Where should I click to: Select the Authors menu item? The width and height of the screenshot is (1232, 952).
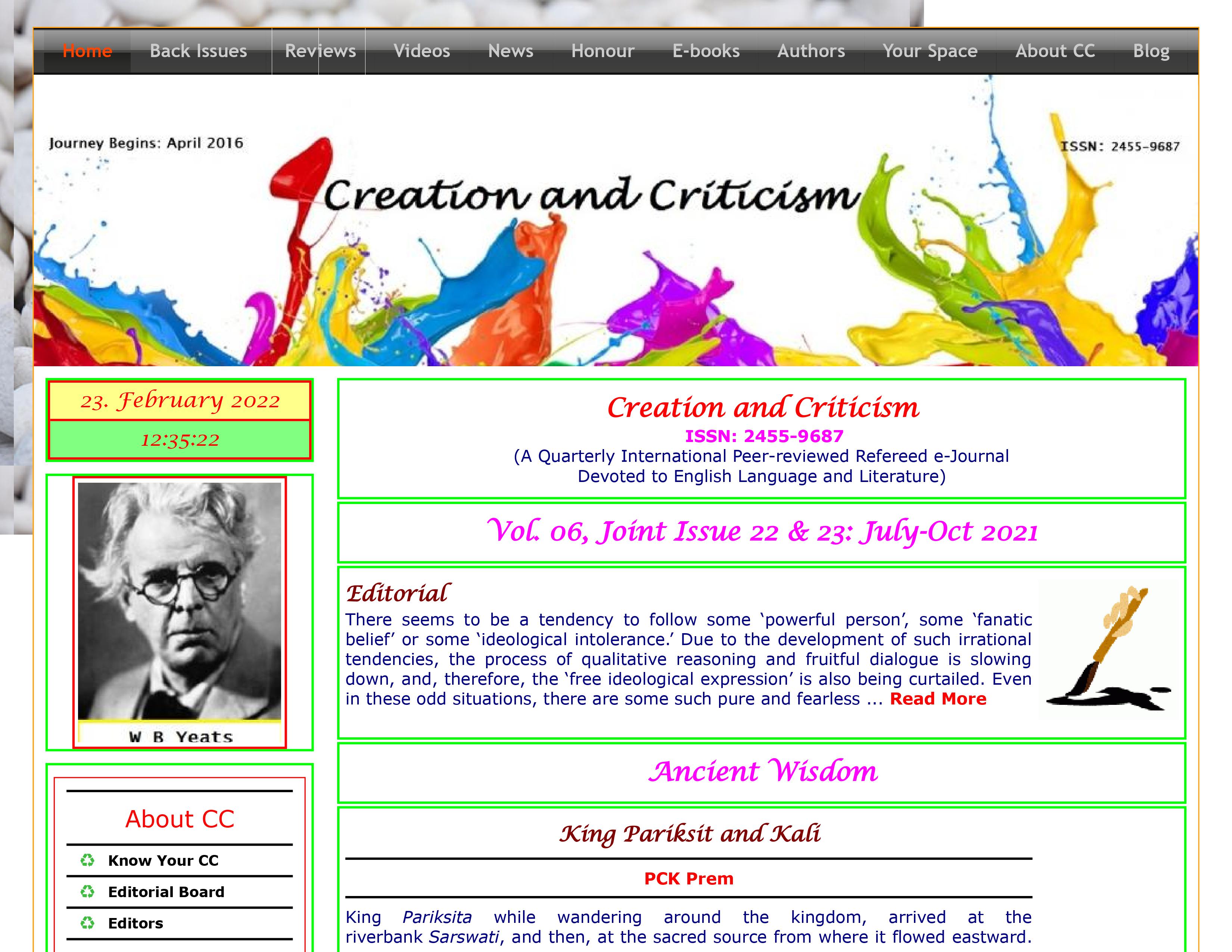(x=811, y=51)
